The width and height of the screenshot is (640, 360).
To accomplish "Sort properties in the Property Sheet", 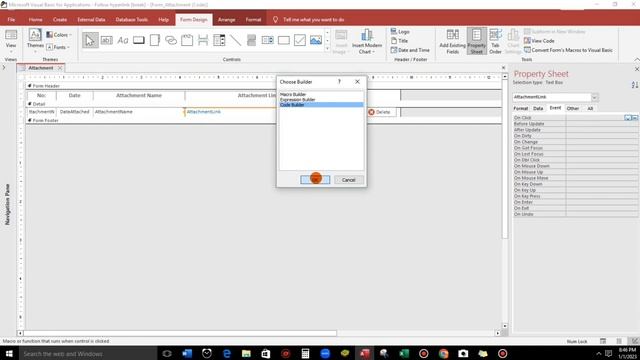I will point(635,85).
